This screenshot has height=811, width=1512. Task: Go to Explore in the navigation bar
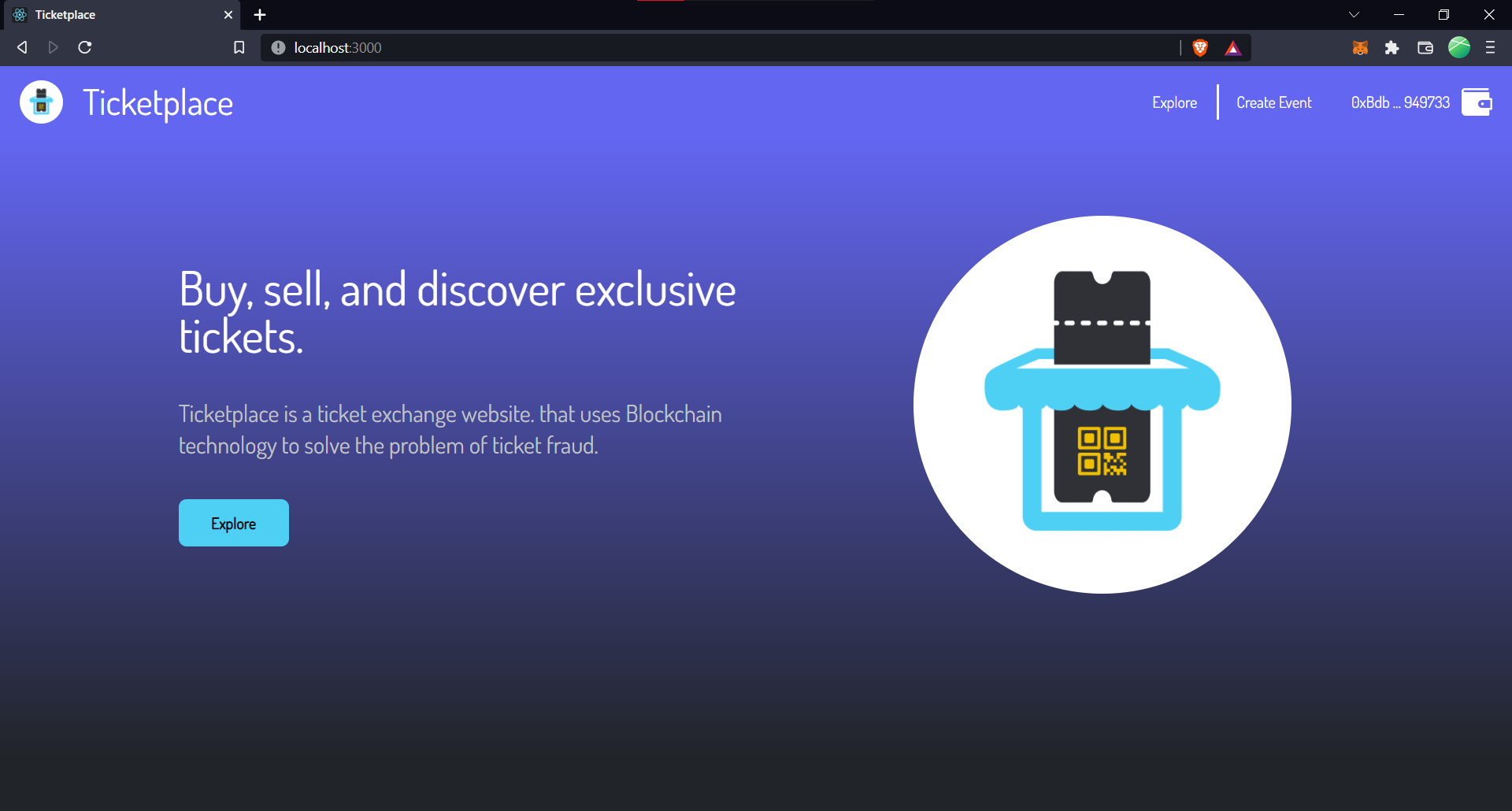(1174, 102)
